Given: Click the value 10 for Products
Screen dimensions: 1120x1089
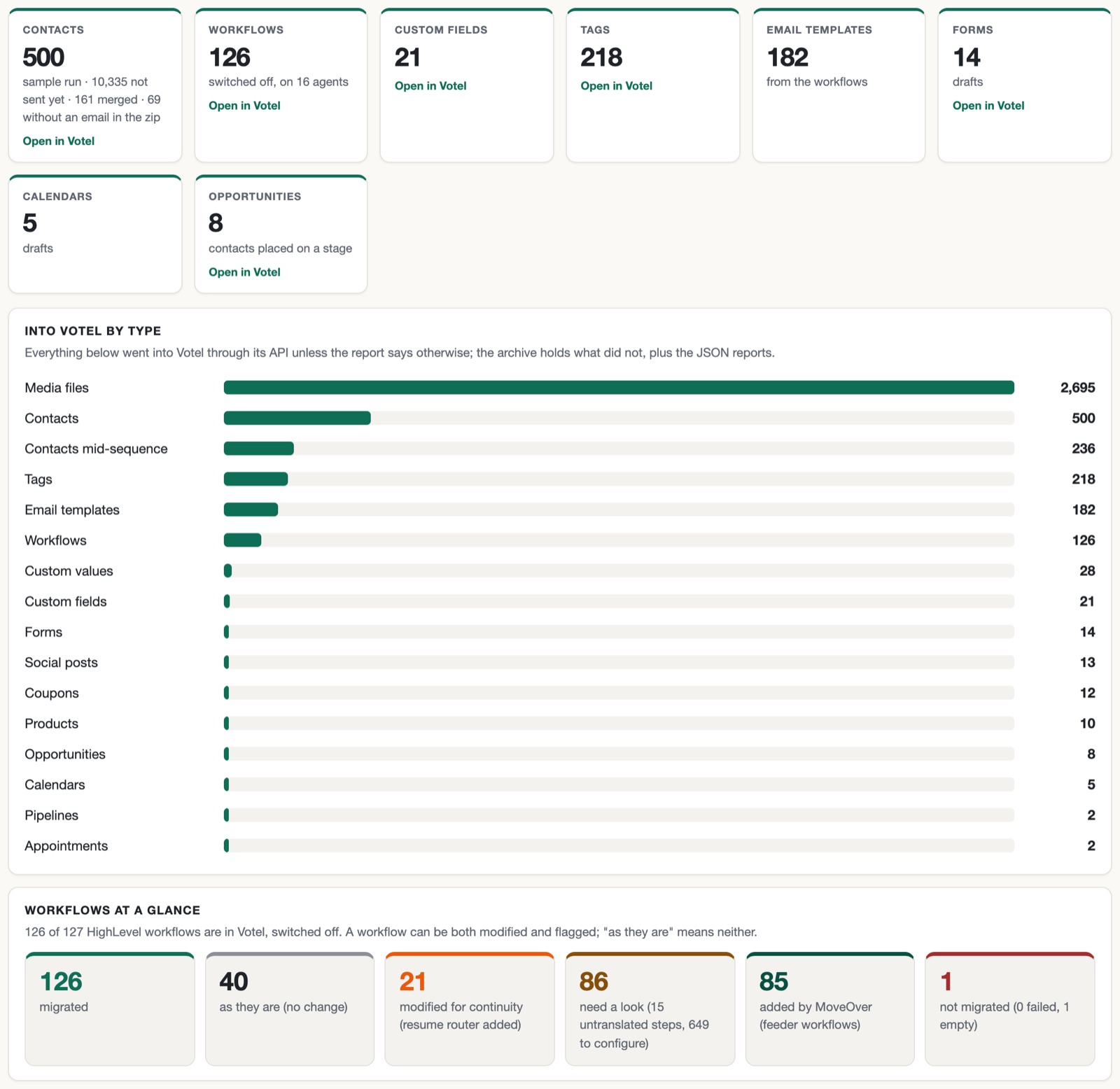Looking at the screenshot, I should [x=1087, y=724].
